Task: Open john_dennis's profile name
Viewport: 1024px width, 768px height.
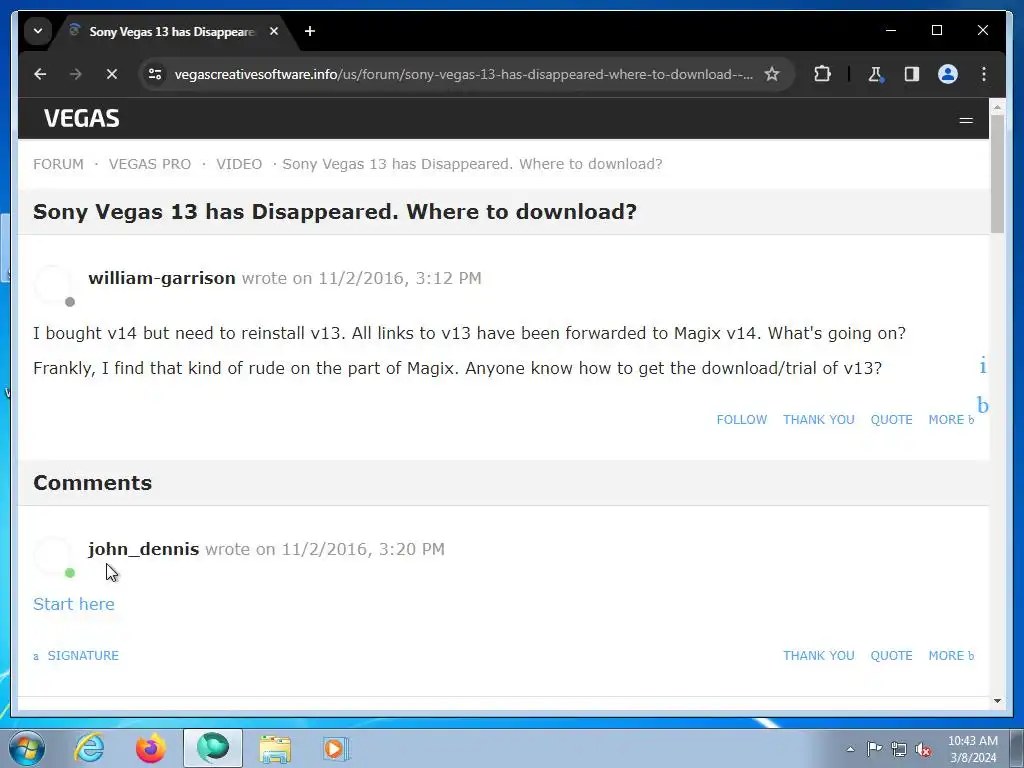Action: coord(144,549)
